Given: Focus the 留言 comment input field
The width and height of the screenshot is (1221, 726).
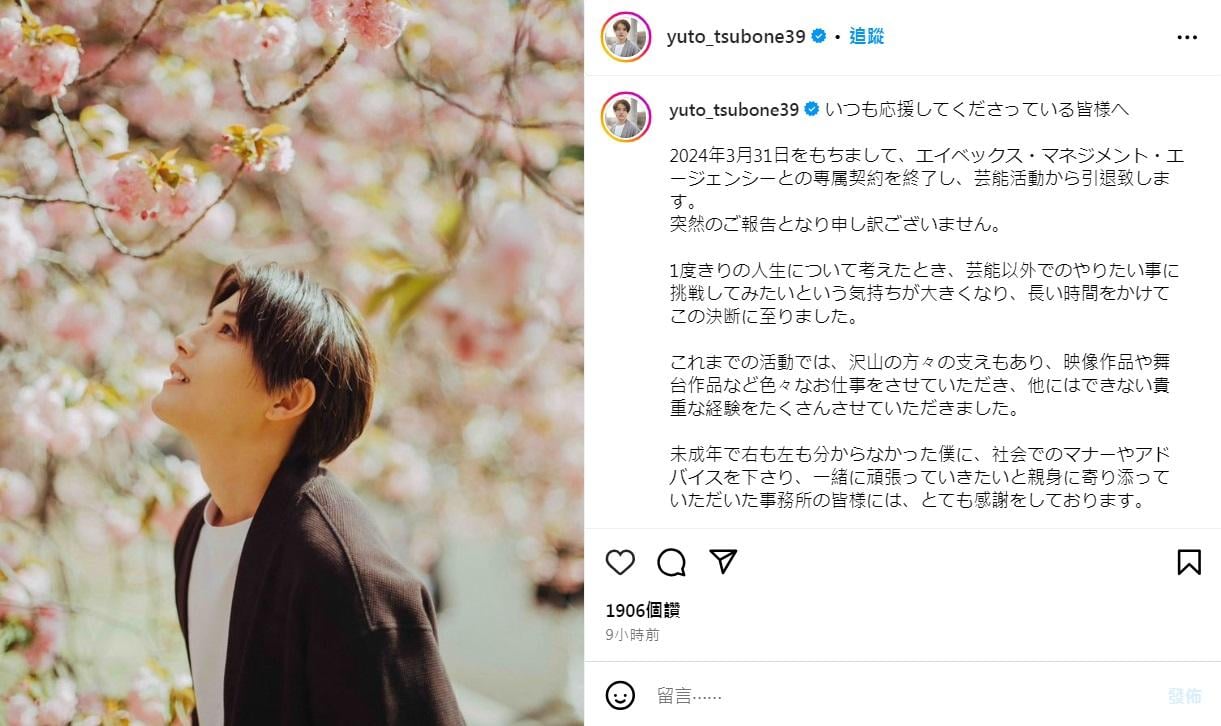Looking at the screenshot, I should (x=900, y=695).
